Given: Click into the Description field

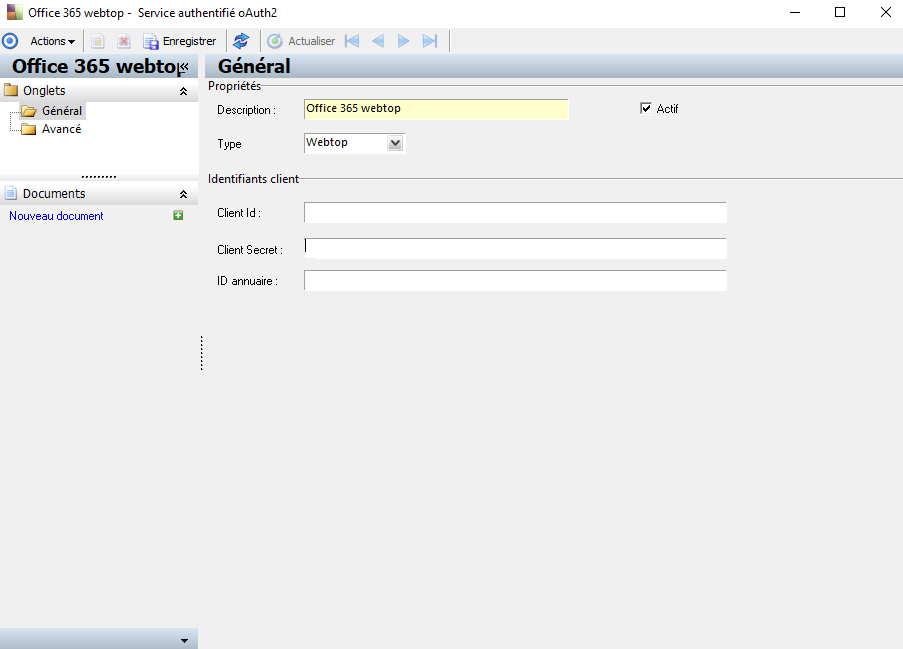Looking at the screenshot, I should (x=436, y=109).
